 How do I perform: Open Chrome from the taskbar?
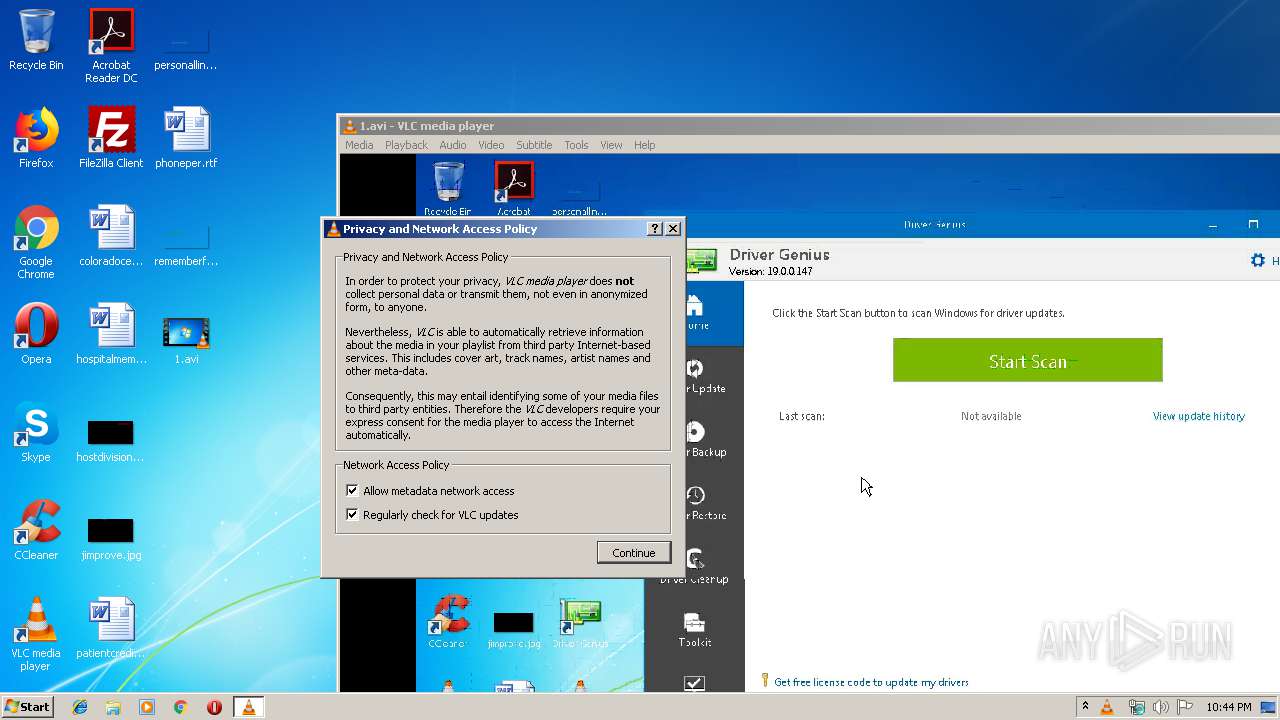coord(180,707)
